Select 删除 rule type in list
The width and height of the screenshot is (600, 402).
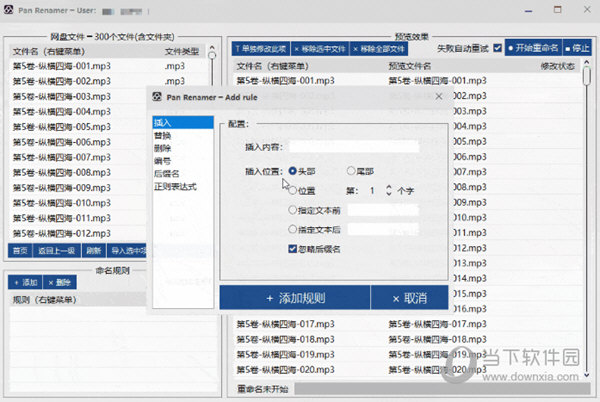pos(183,148)
